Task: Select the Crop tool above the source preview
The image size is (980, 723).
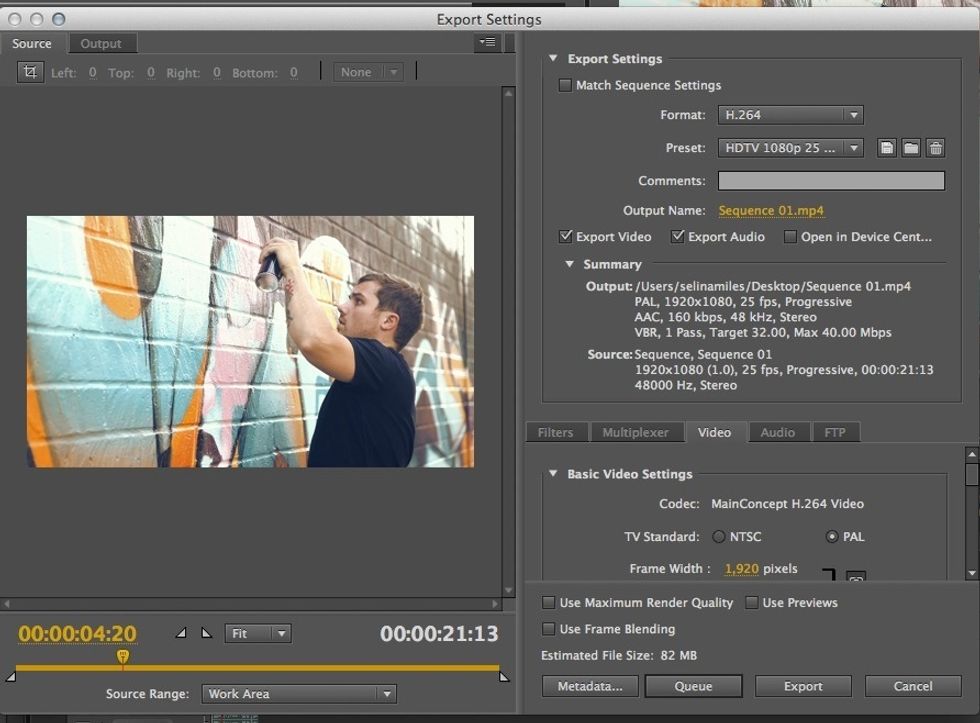Action: (x=30, y=71)
